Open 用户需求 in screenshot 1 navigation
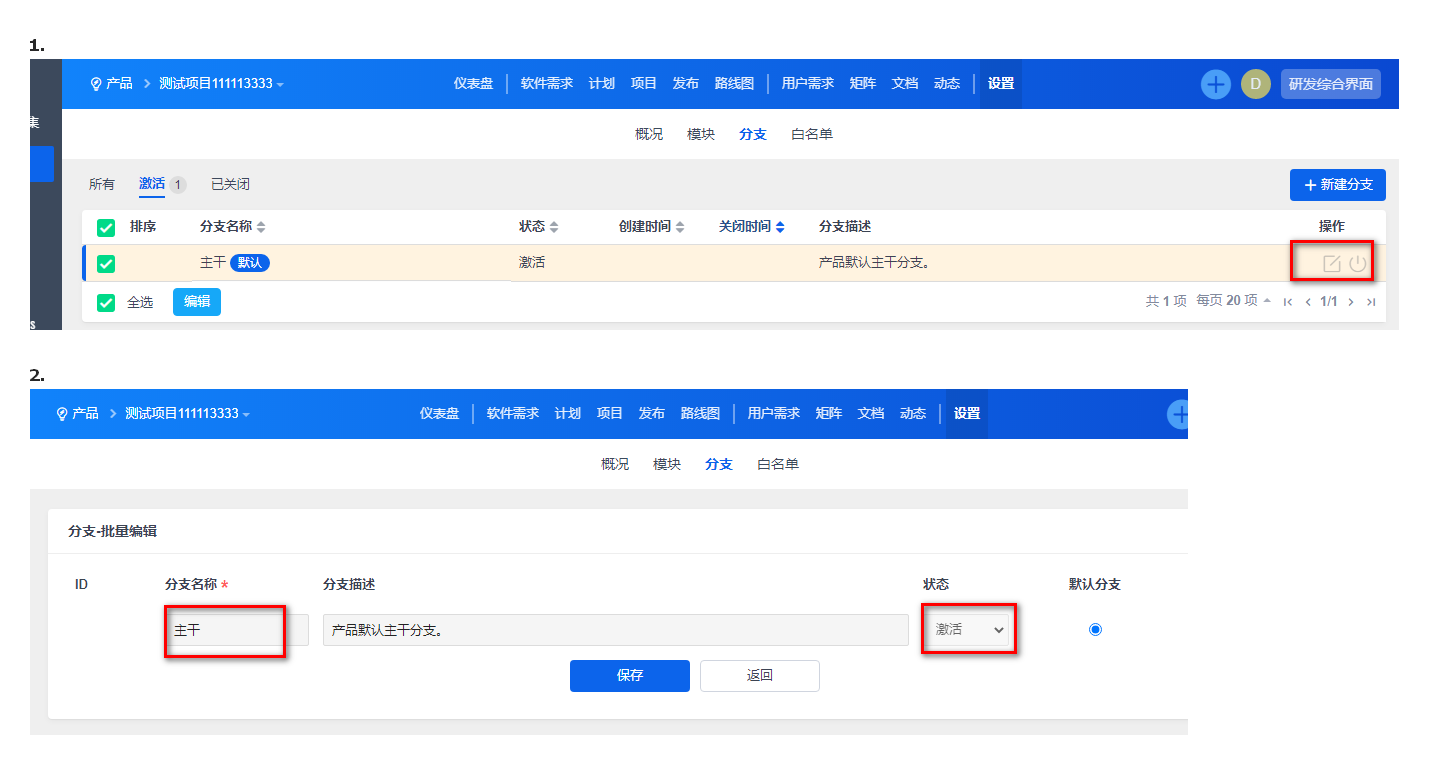Viewport: 1429px width, 765px height. point(808,84)
